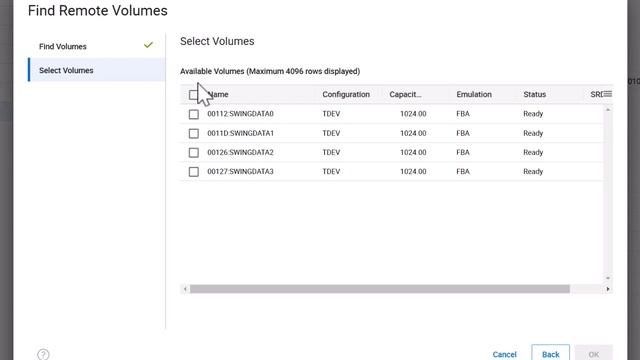
Task: Select the 0011D:SWINGDATA1 name text
Action: [240, 133]
